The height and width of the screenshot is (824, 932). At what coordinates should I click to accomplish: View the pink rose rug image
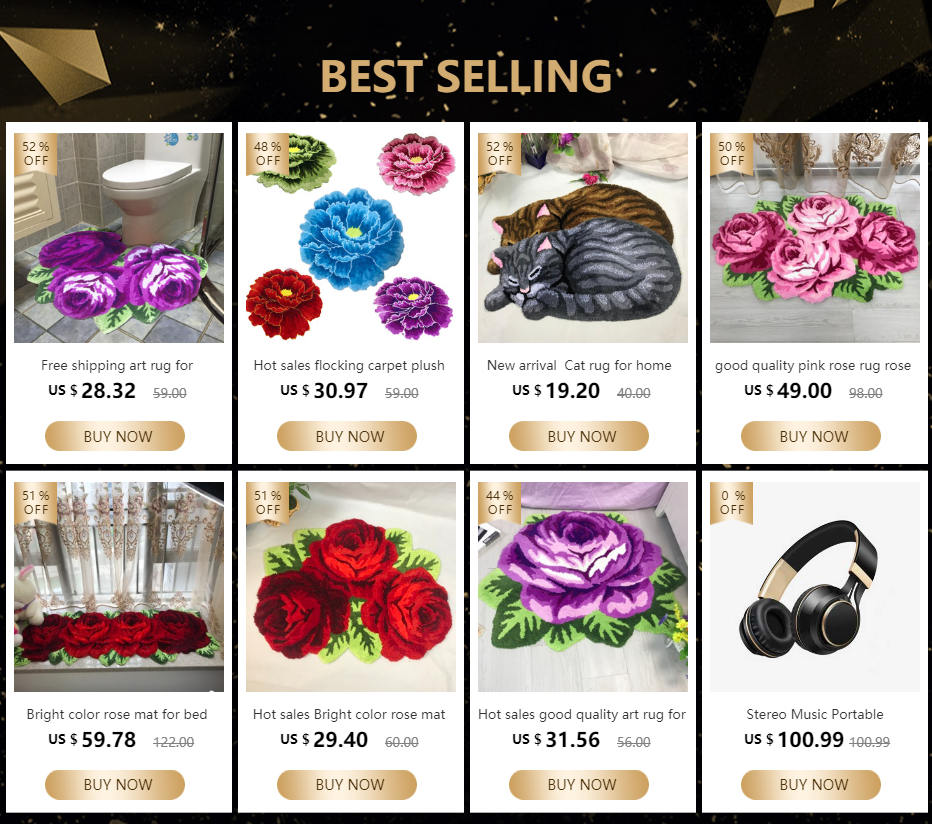pyautogui.click(x=815, y=238)
